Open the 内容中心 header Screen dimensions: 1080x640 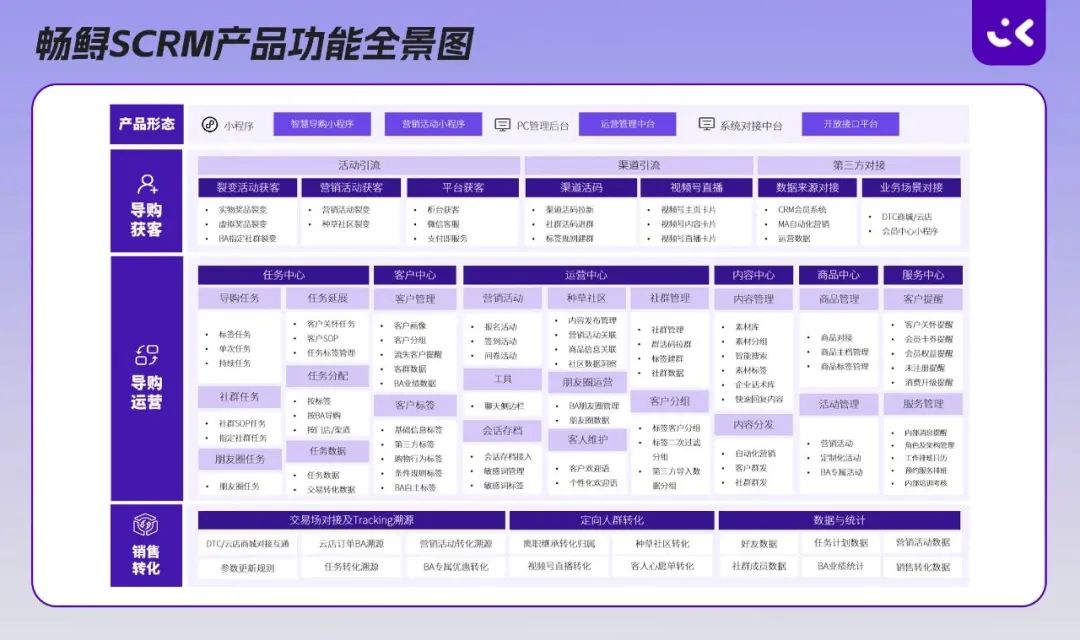(x=754, y=275)
